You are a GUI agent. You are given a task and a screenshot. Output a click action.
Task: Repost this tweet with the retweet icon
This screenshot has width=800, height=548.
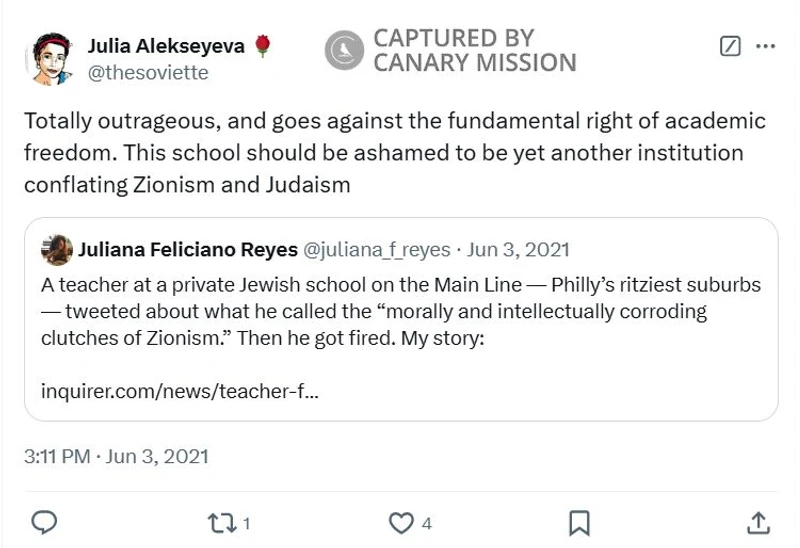point(217,522)
